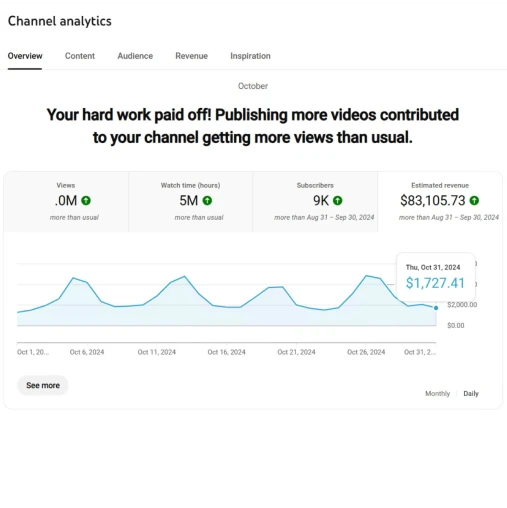Image resolution: width=507 pixels, height=508 pixels.
Task: Click the Oct 16, 2024 axis label
Action: click(x=227, y=352)
